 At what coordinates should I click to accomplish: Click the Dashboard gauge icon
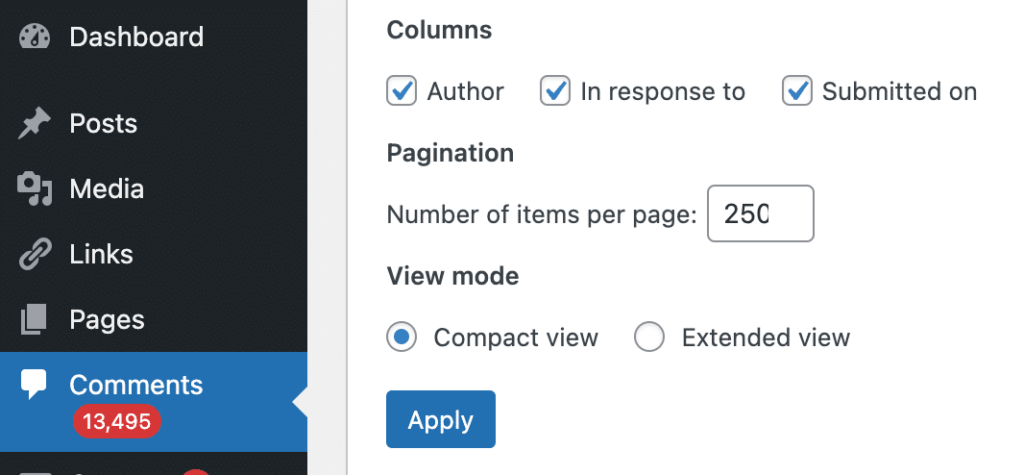pos(34,37)
